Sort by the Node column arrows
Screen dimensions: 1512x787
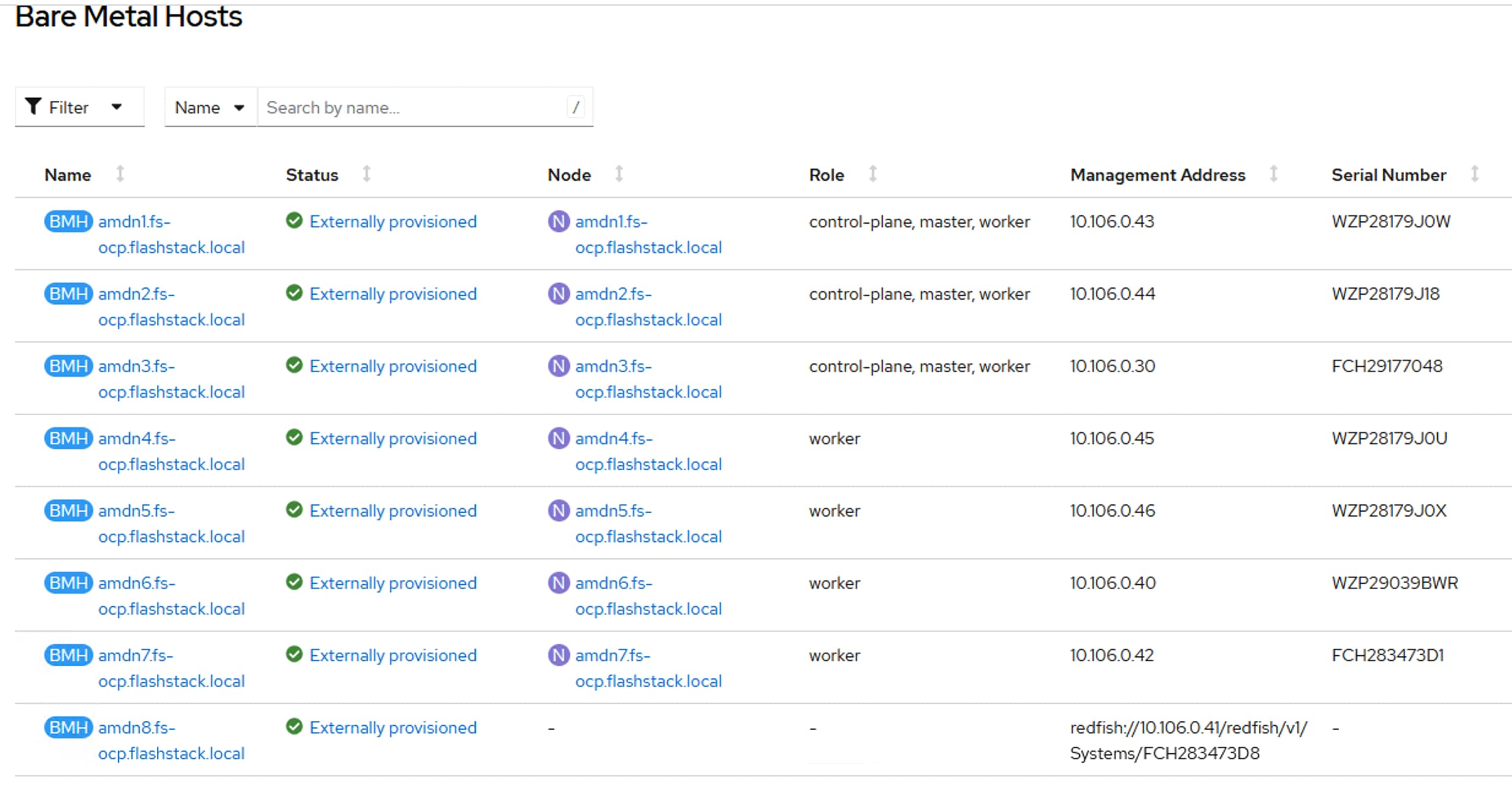point(619,174)
